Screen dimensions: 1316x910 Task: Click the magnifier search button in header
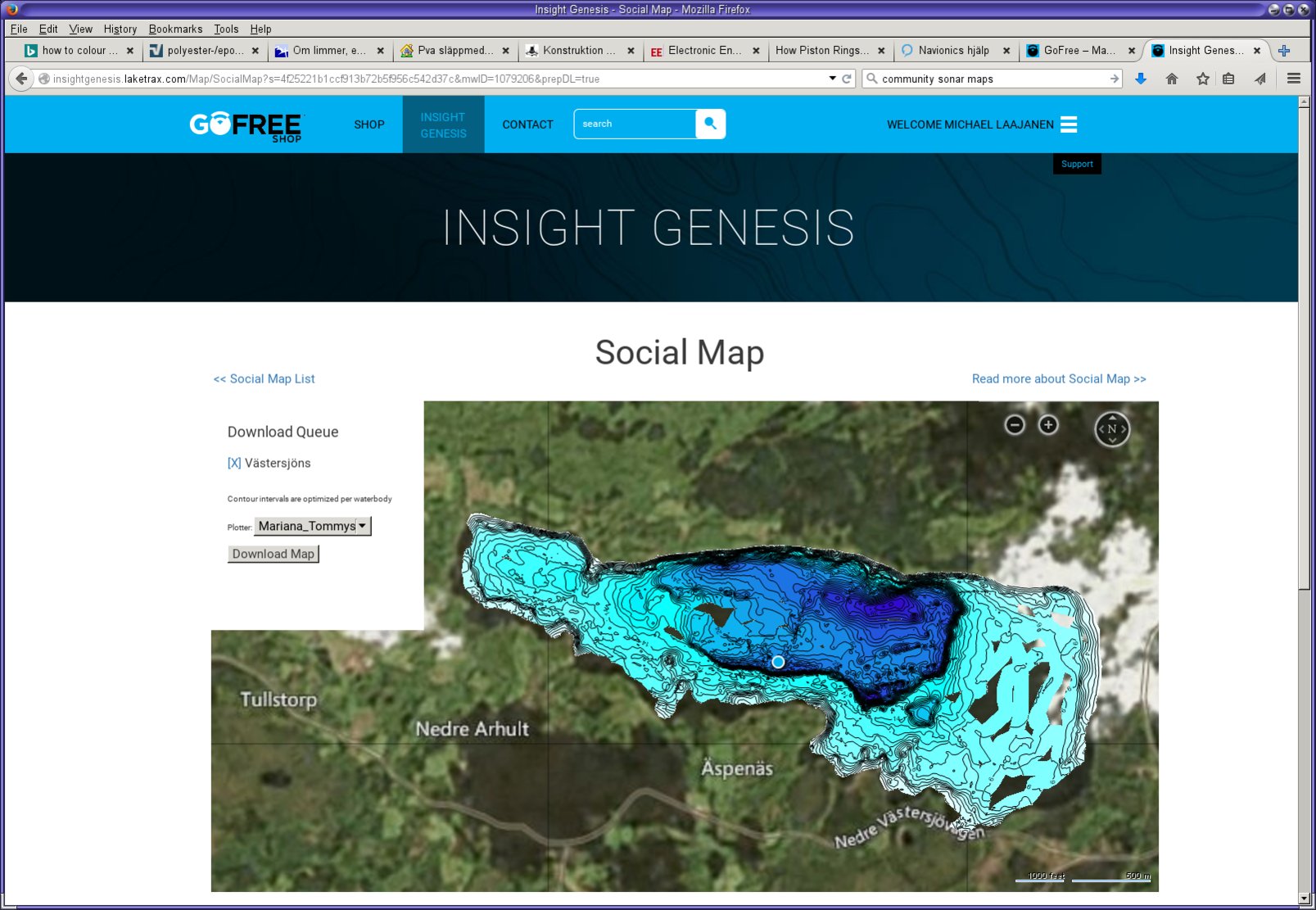710,124
